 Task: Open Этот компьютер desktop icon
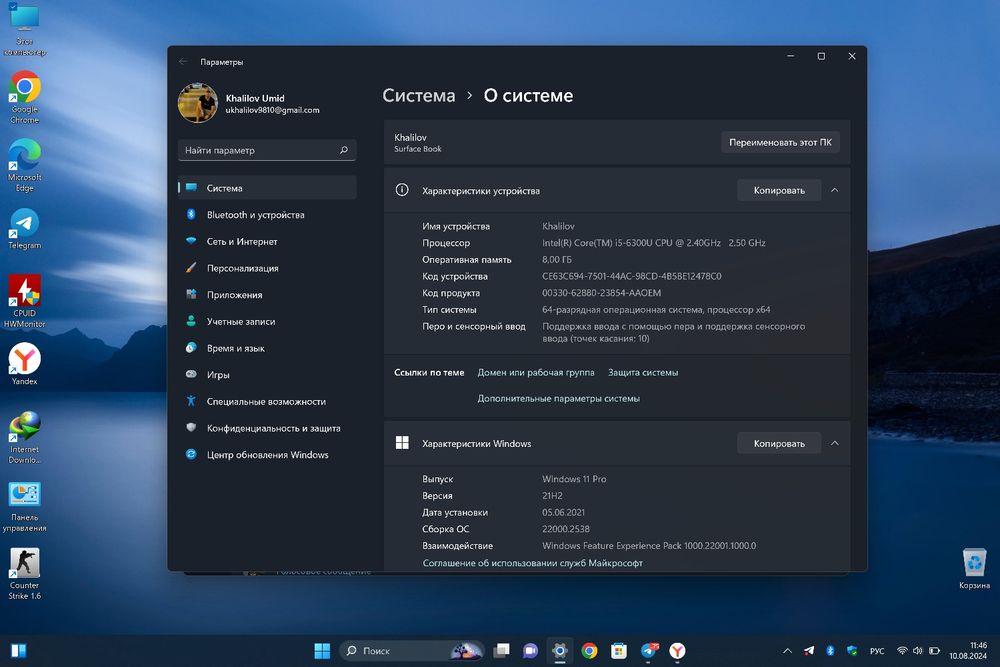coord(24,29)
